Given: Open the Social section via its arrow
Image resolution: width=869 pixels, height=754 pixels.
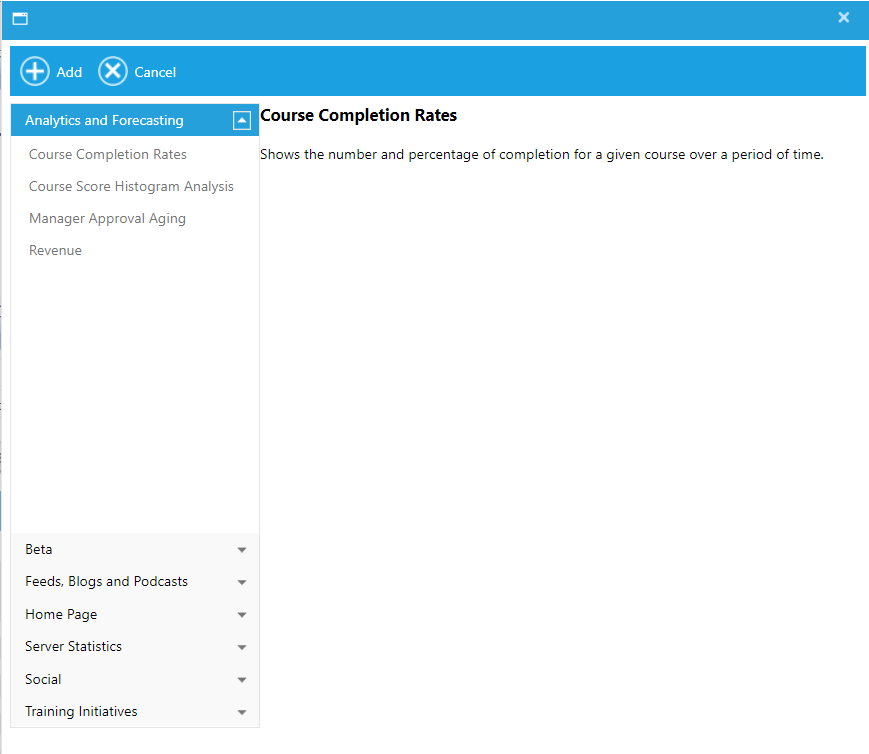Looking at the screenshot, I should 242,680.
